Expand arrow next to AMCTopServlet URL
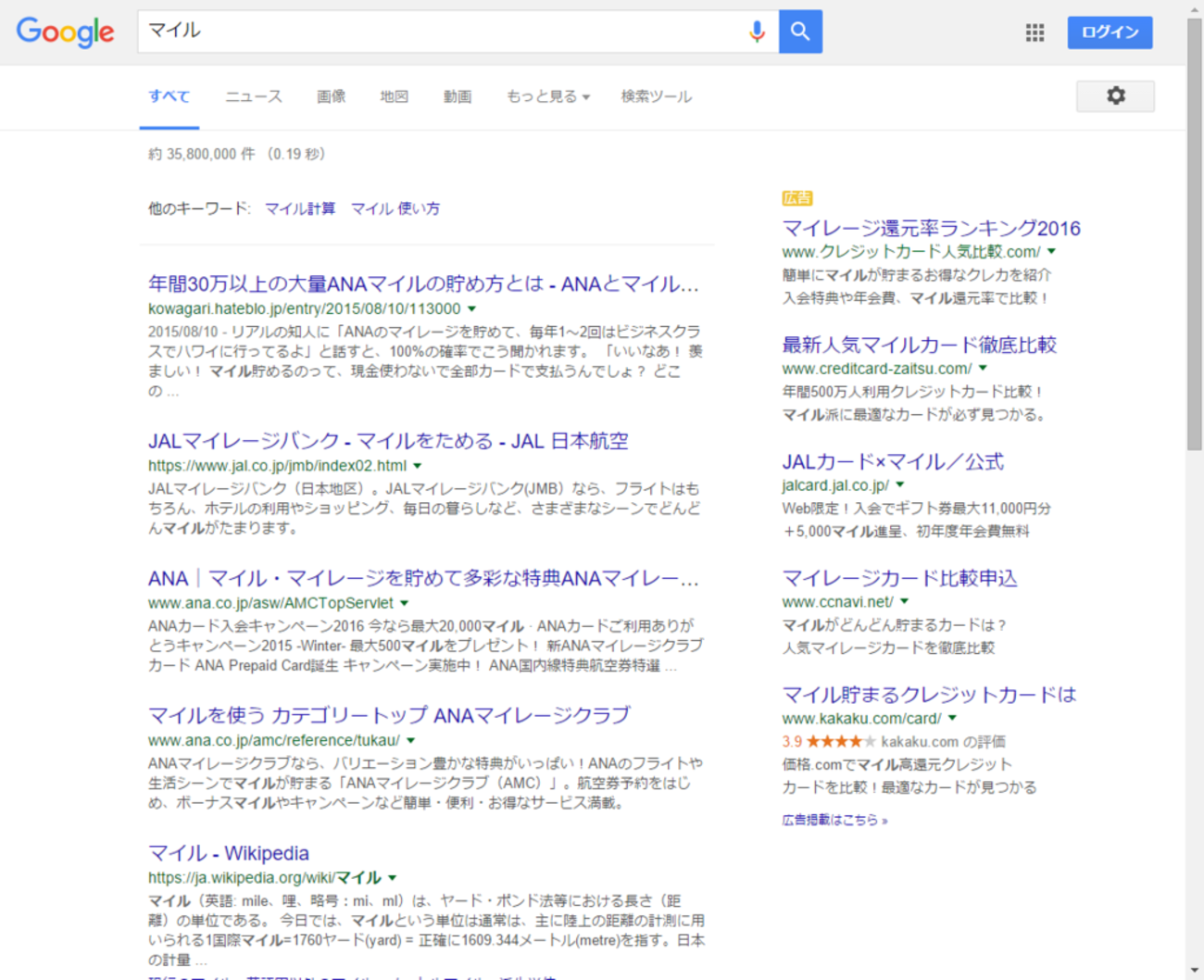The image size is (1204, 980). click(x=405, y=603)
